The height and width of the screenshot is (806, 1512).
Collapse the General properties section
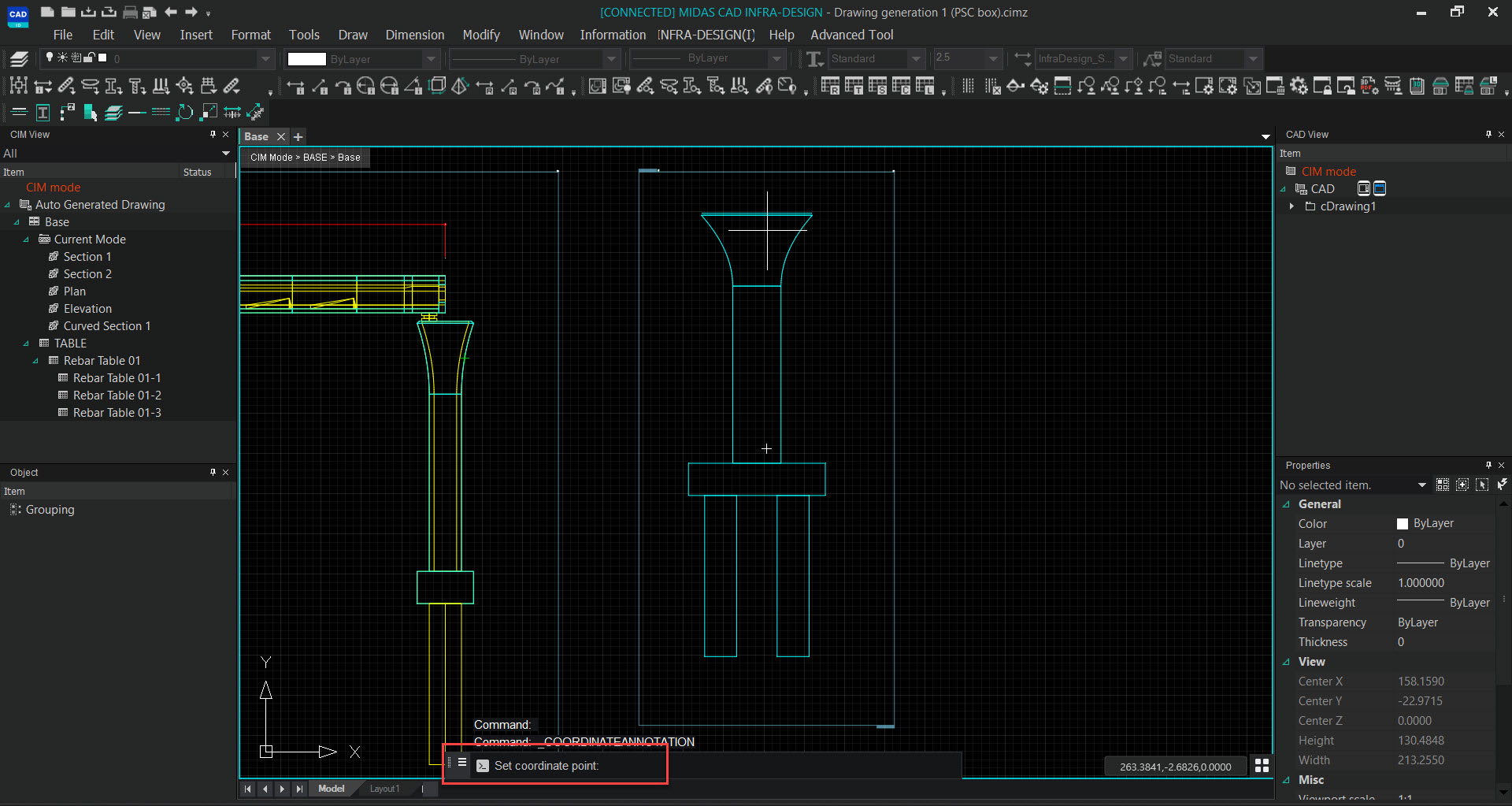click(1287, 504)
